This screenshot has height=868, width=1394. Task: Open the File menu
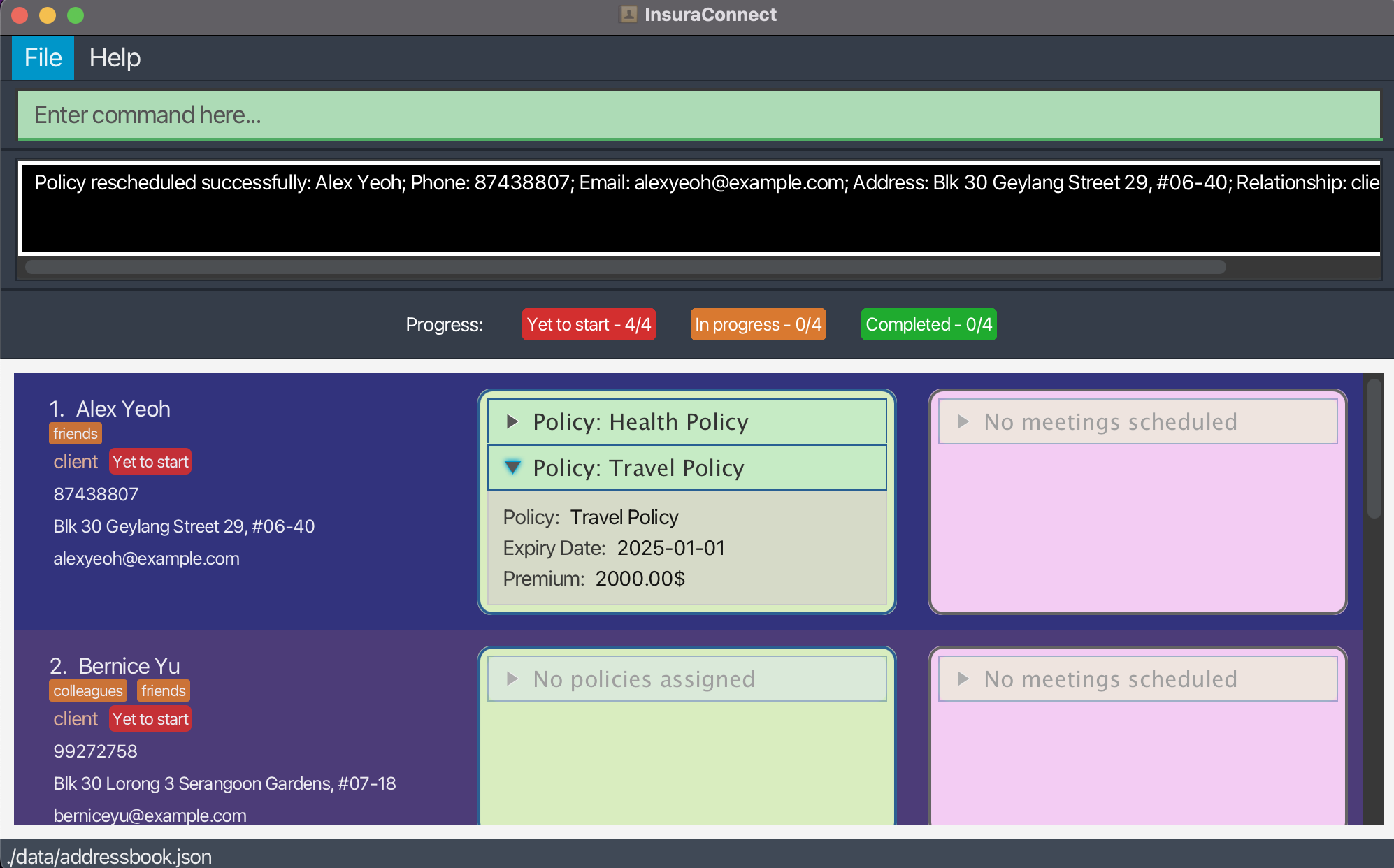tap(43, 57)
